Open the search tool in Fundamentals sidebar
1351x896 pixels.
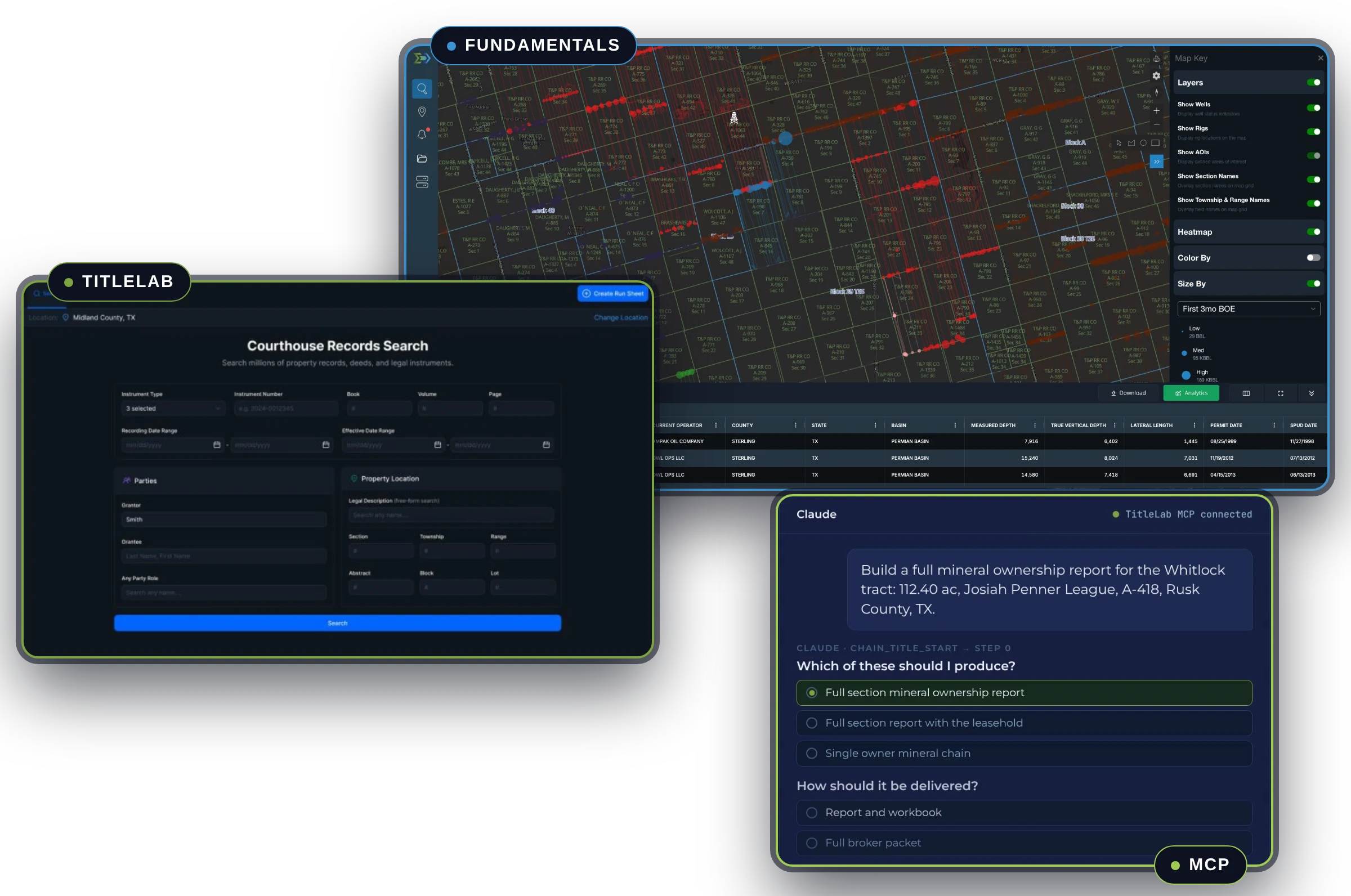pos(422,88)
